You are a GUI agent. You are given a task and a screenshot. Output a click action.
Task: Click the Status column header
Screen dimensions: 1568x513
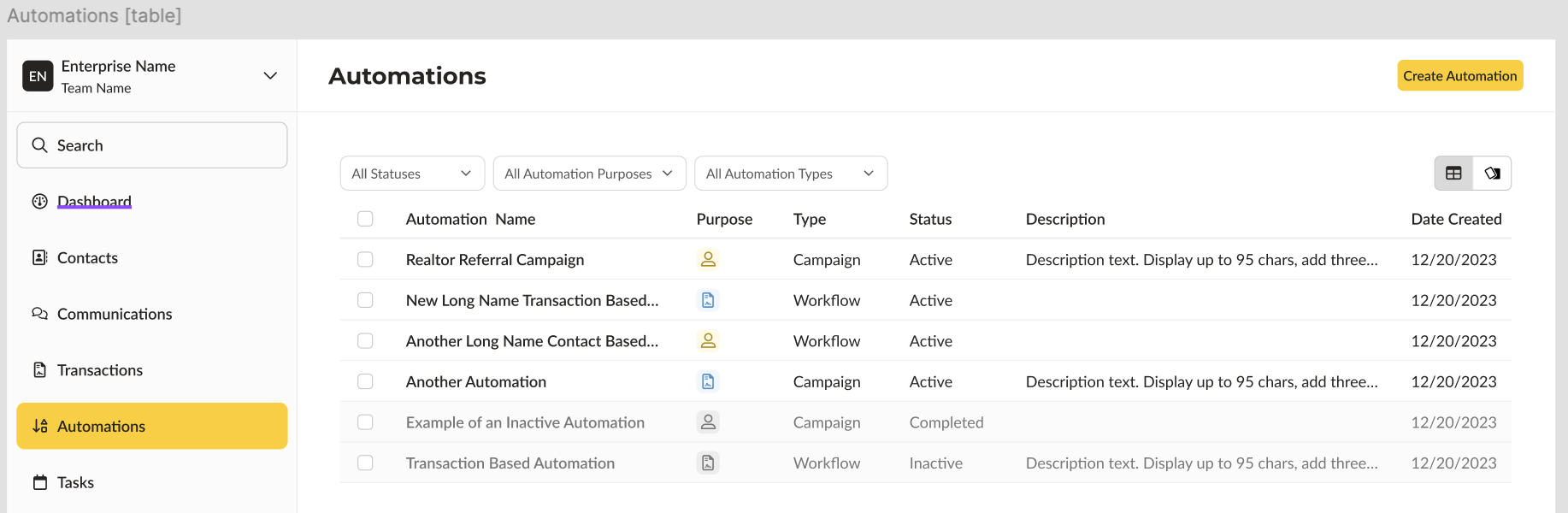930,219
